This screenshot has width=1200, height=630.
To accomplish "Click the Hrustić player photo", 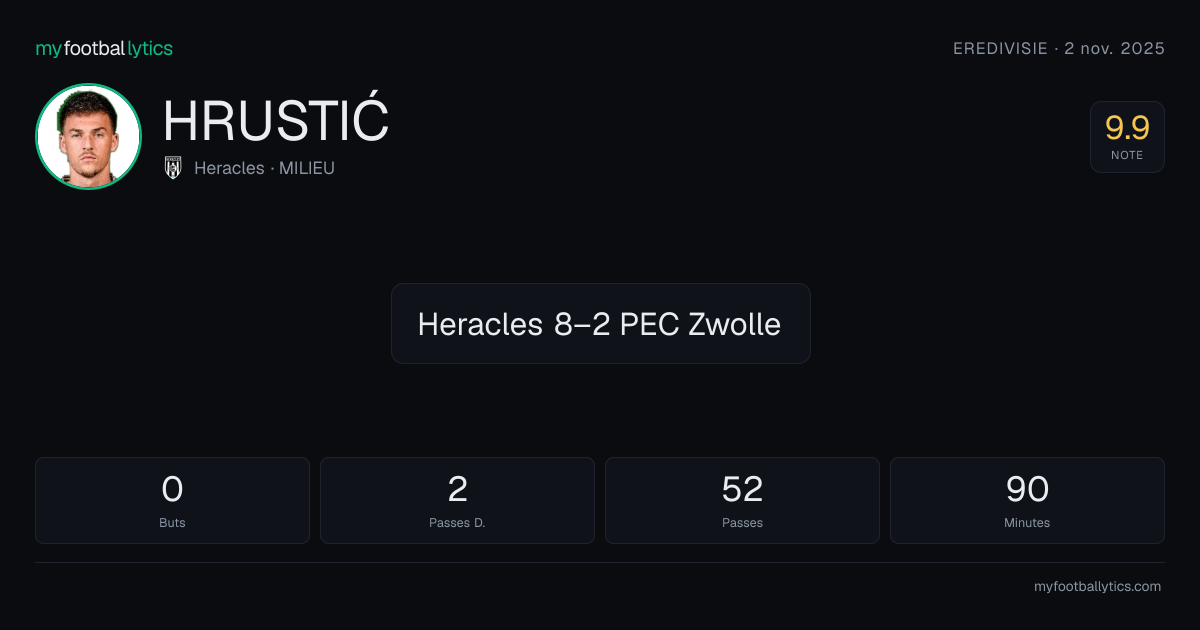I will (88, 136).
